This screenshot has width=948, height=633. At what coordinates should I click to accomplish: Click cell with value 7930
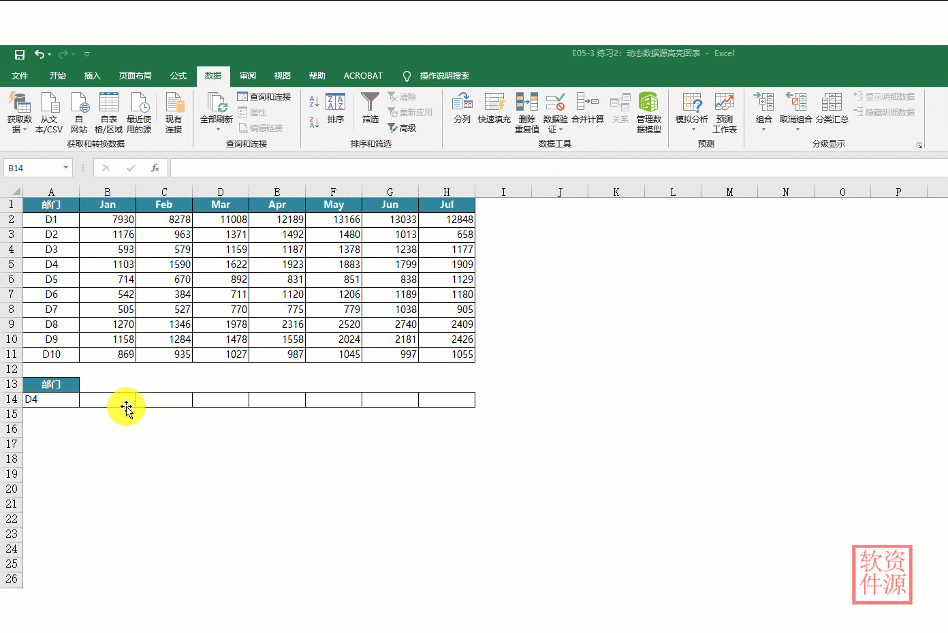[108, 219]
